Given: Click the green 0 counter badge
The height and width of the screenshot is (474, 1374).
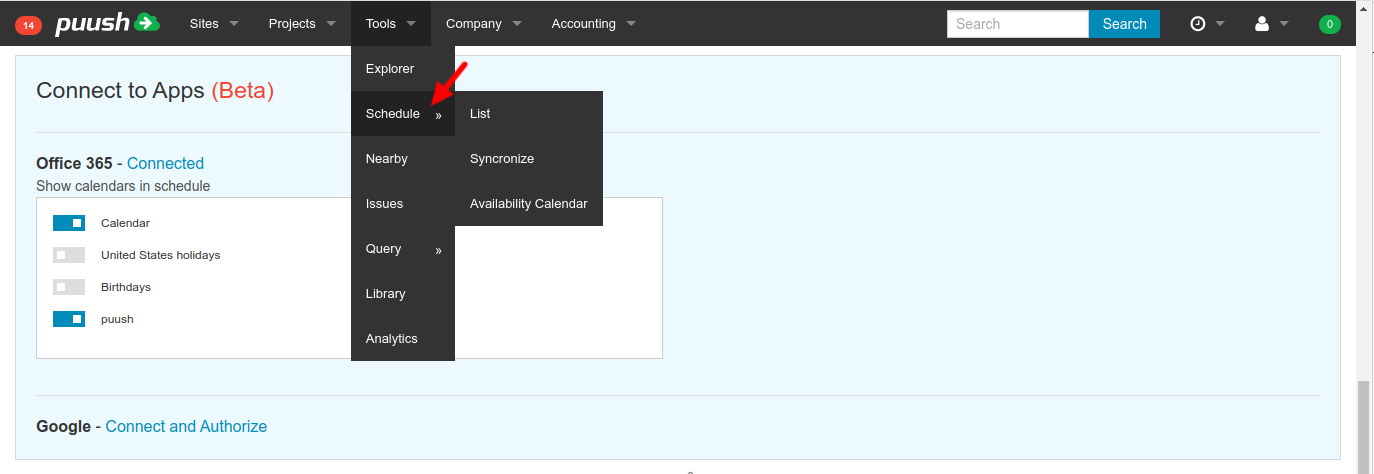Looking at the screenshot, I should [1329, 25].
